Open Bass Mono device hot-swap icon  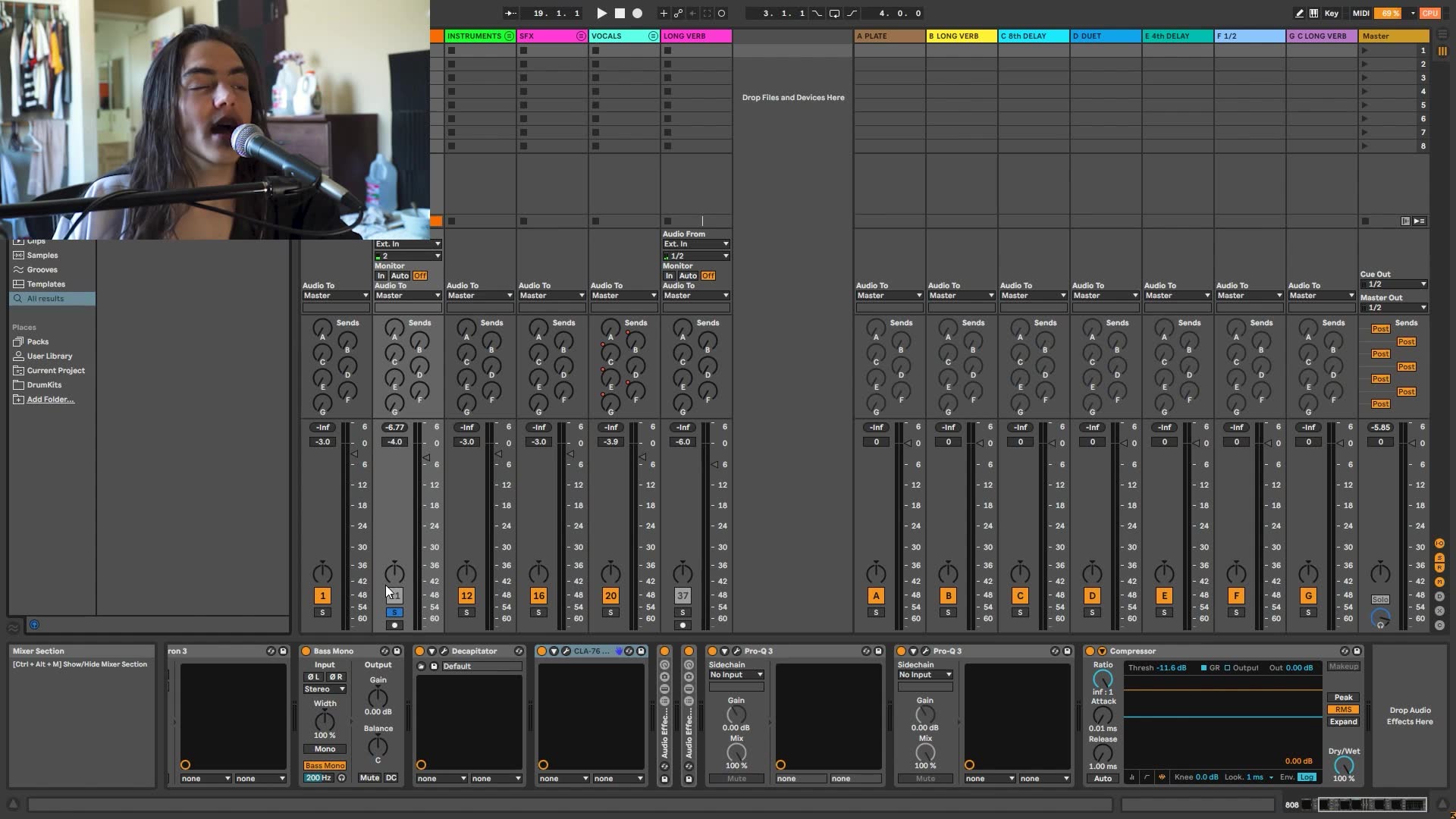pyautogui.click(x=384, y=651)
